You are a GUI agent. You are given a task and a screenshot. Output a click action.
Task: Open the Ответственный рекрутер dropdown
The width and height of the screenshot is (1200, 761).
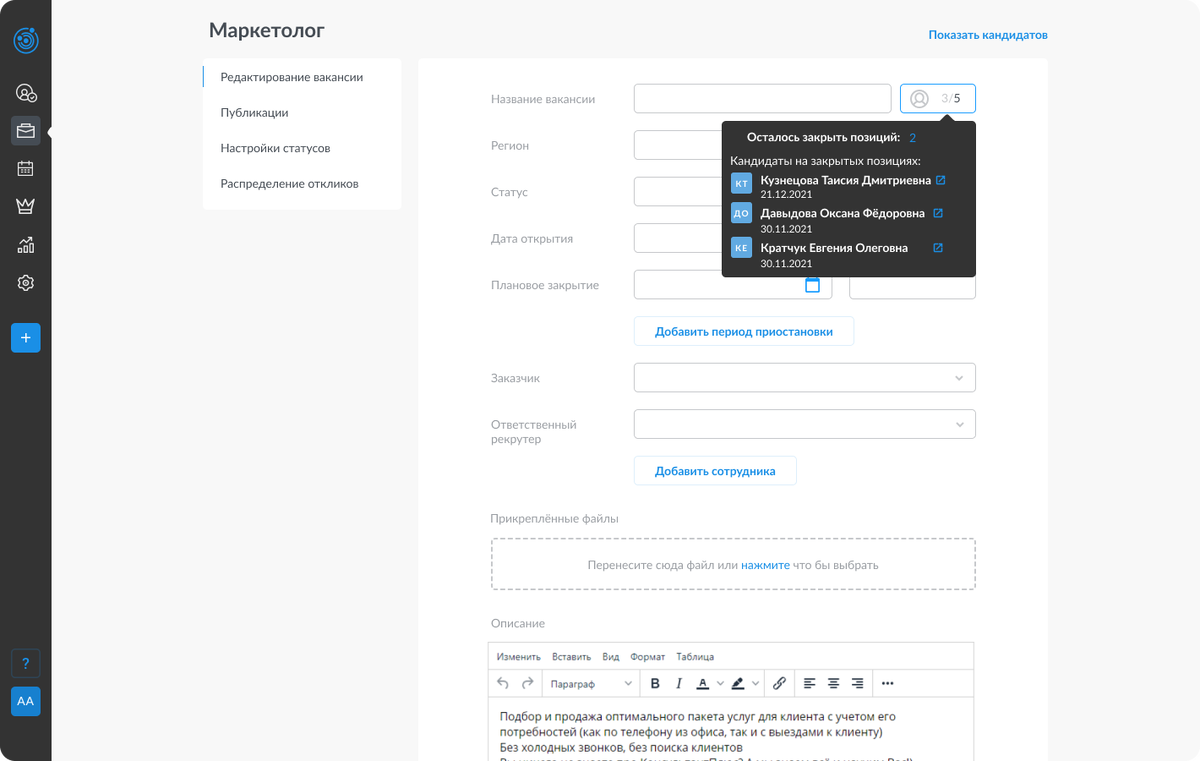click(805, 424)
